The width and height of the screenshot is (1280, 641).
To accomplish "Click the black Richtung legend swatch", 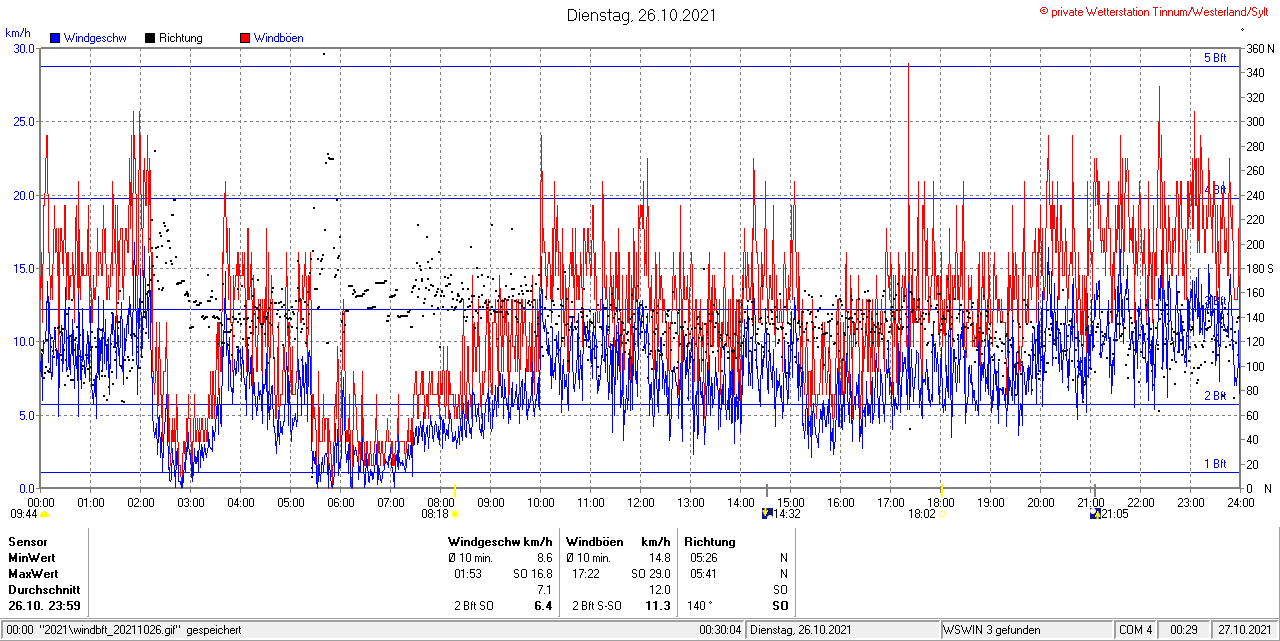I will 150,38.
